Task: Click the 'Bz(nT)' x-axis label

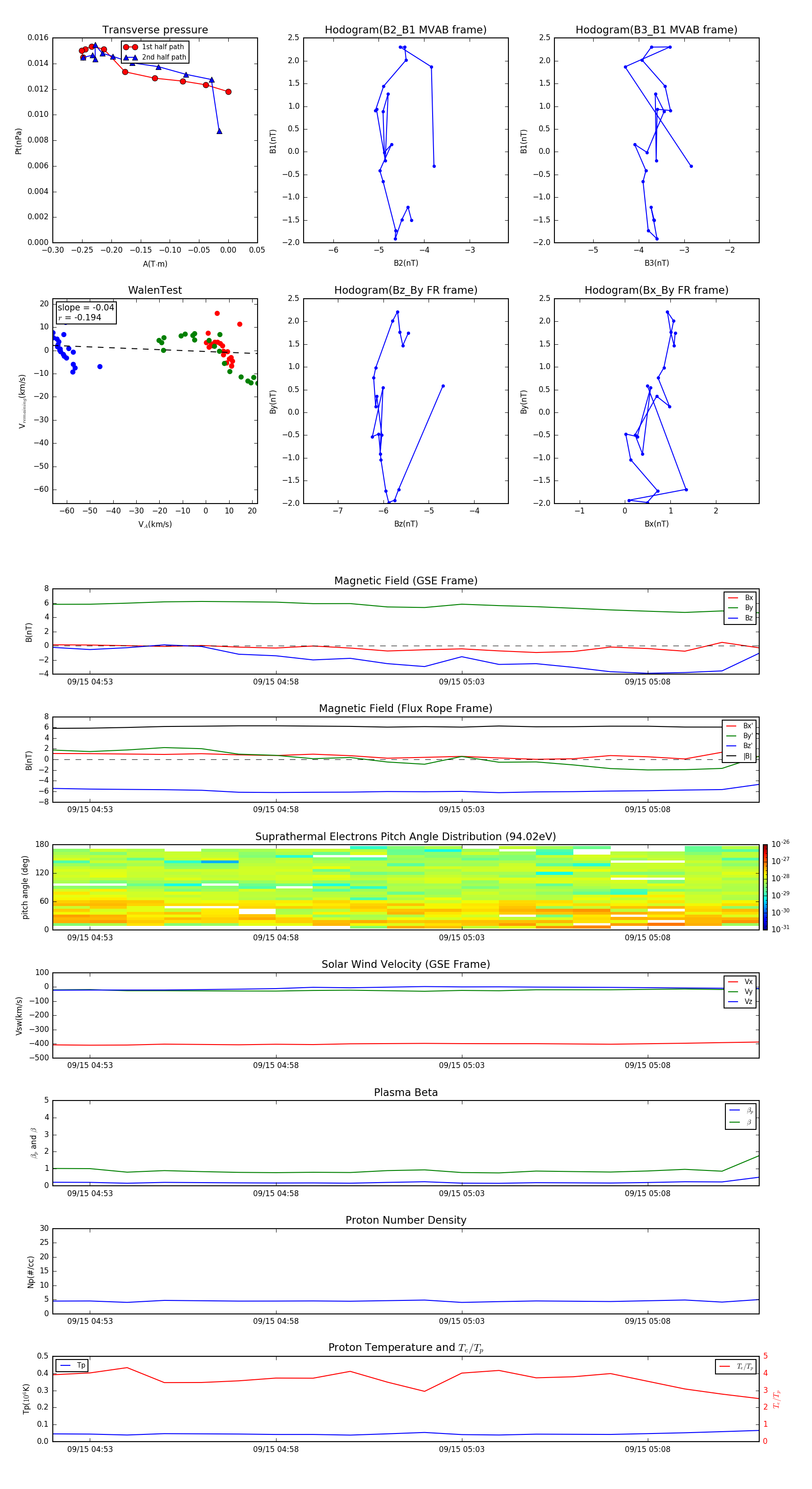Action: 406,524
